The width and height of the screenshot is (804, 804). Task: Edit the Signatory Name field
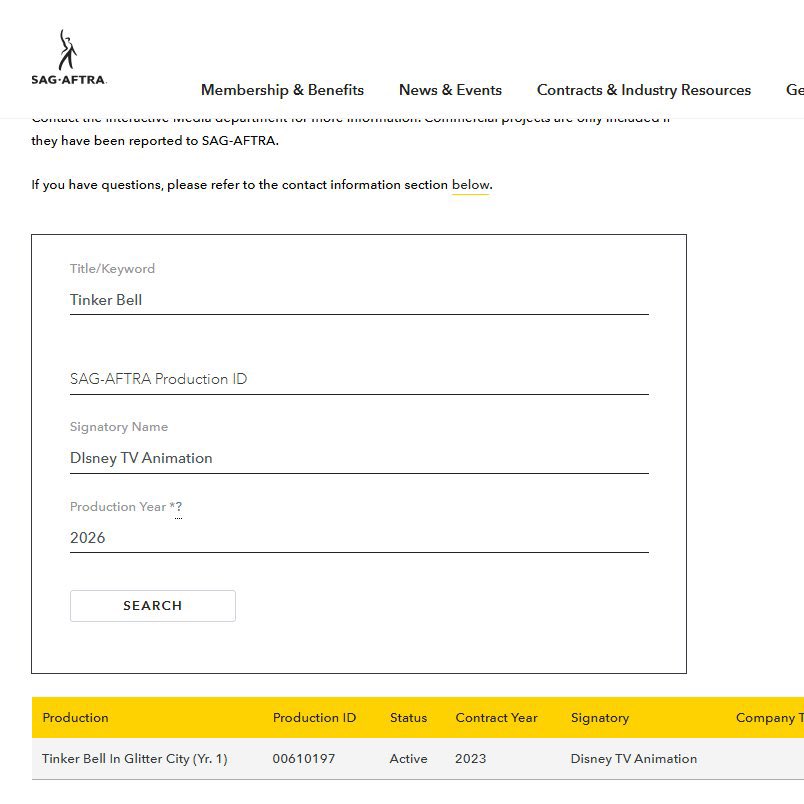point(359,458)
